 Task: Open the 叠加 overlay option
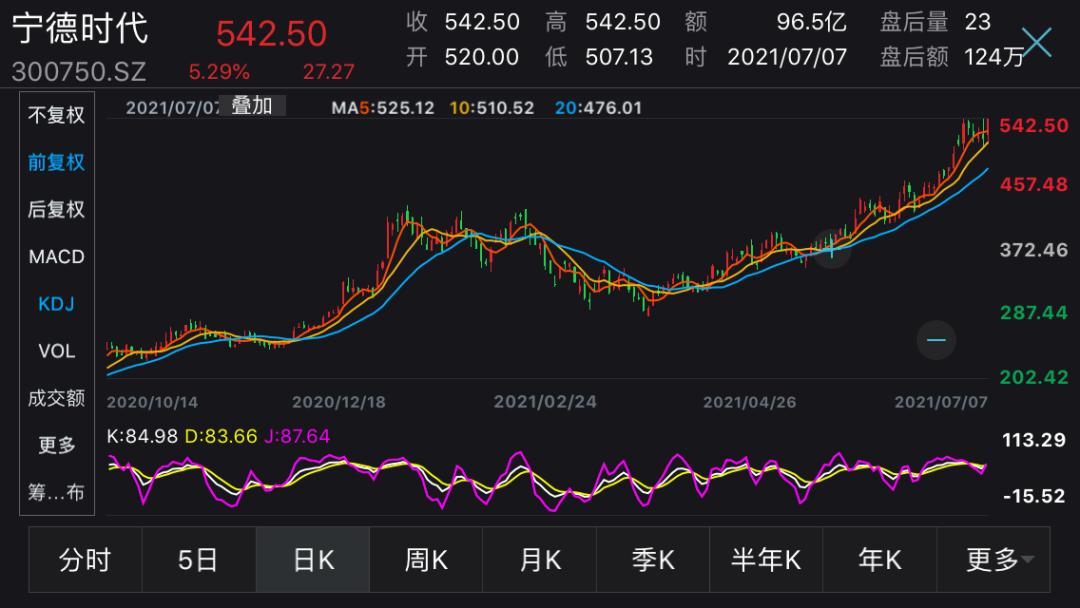pyautogui.click(x=251, y=106)
